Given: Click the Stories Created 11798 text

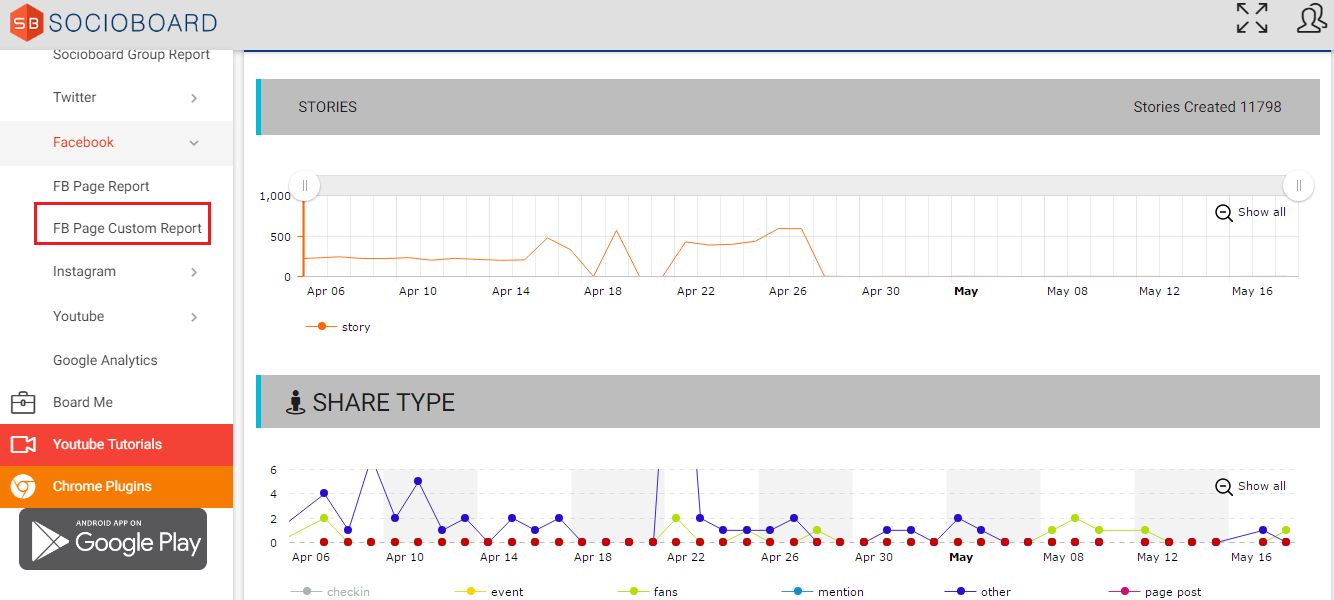Looking at the screenshot, I should tap(1207, 107).
